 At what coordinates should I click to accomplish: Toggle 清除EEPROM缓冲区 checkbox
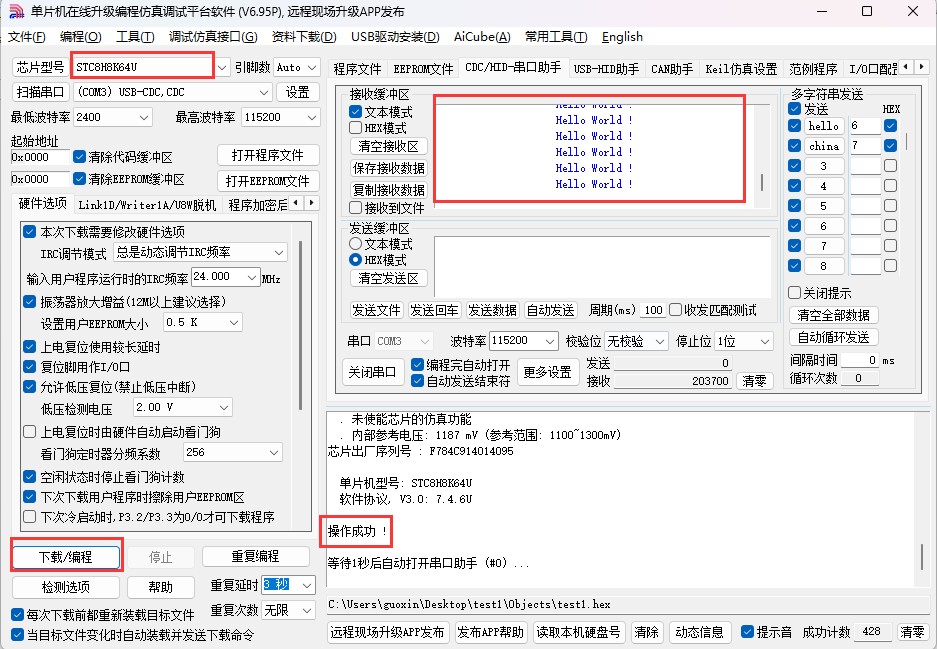pos(79,179)
